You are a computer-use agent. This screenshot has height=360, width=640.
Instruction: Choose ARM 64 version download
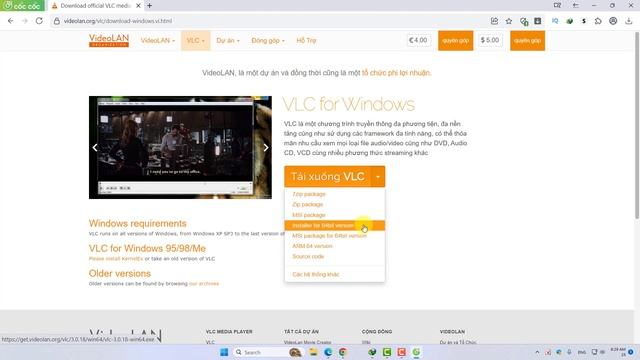(x=312, y=246)
